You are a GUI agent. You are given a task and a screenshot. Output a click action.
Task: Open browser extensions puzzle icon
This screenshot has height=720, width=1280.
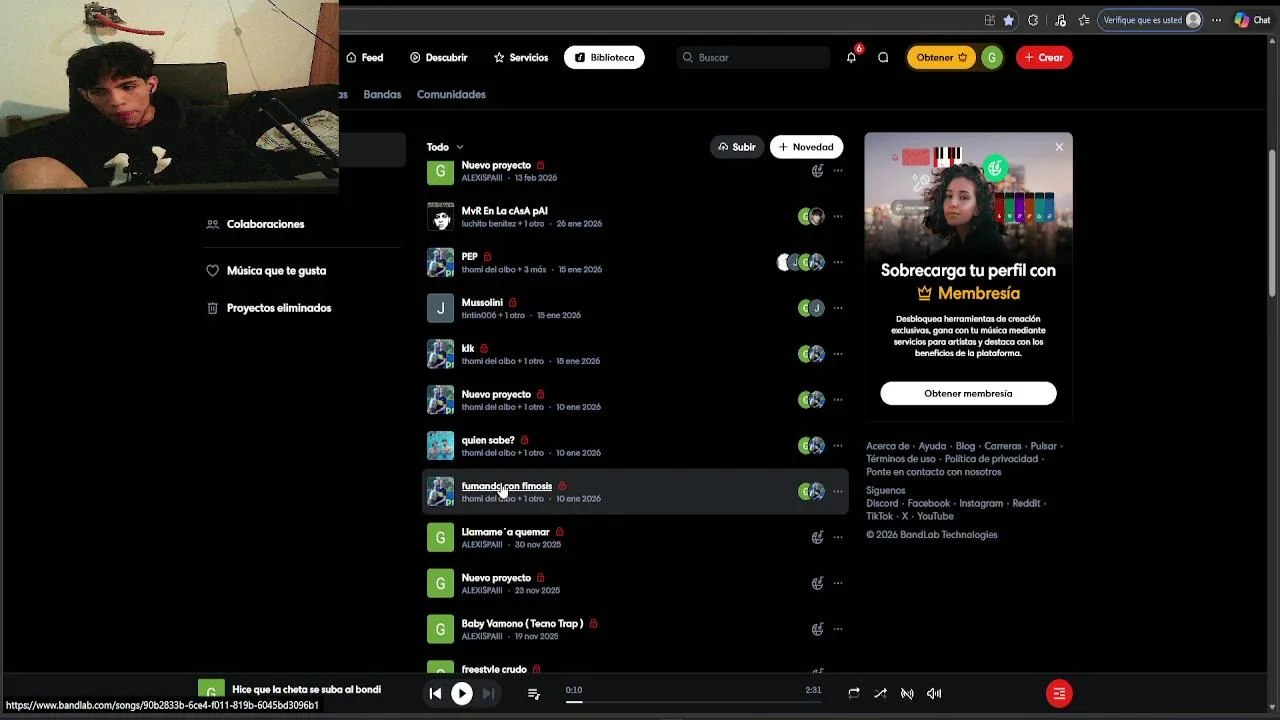pyautogui.click(x=1033, y=20)
